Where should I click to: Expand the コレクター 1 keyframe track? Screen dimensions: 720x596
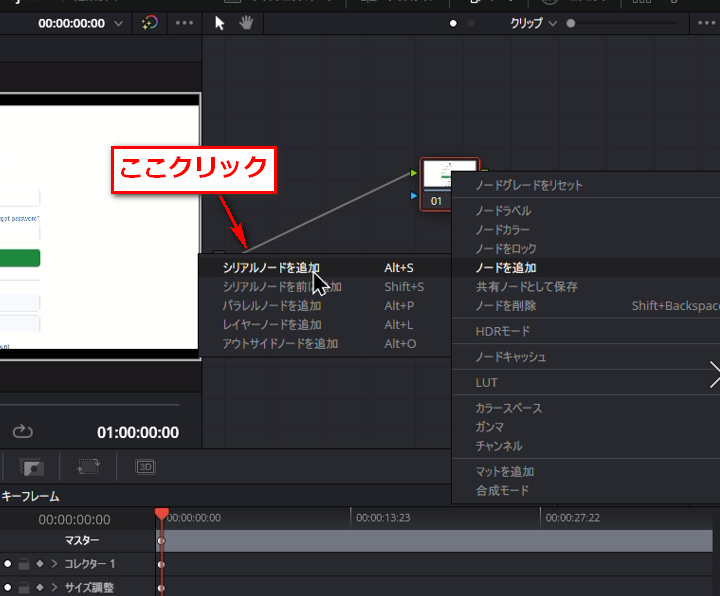pyautogui.click(x=54, y=564)
